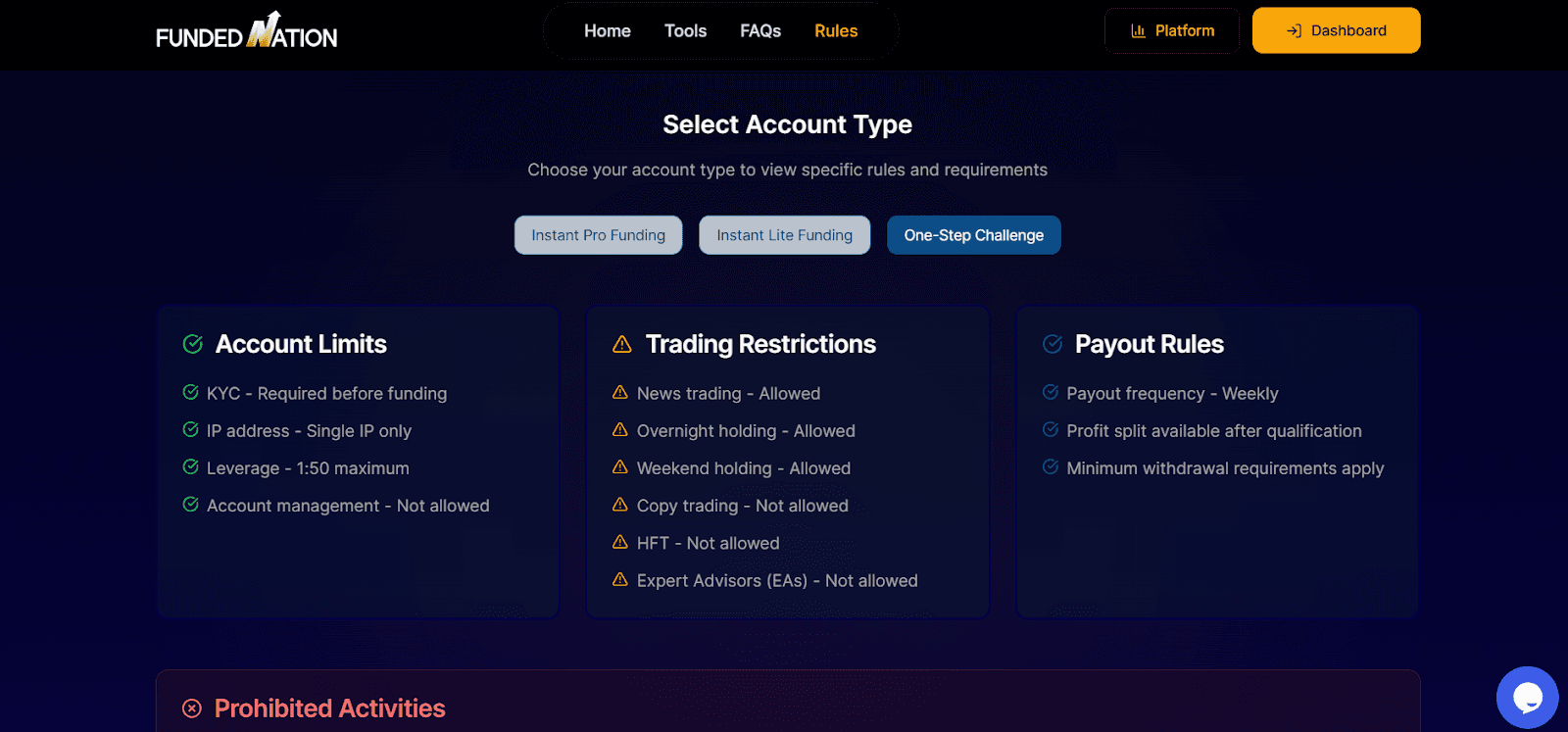This screenshot has width=1568, height=732.
Task: Click the Funded Nation logo
Action: (x=246, y=32)
